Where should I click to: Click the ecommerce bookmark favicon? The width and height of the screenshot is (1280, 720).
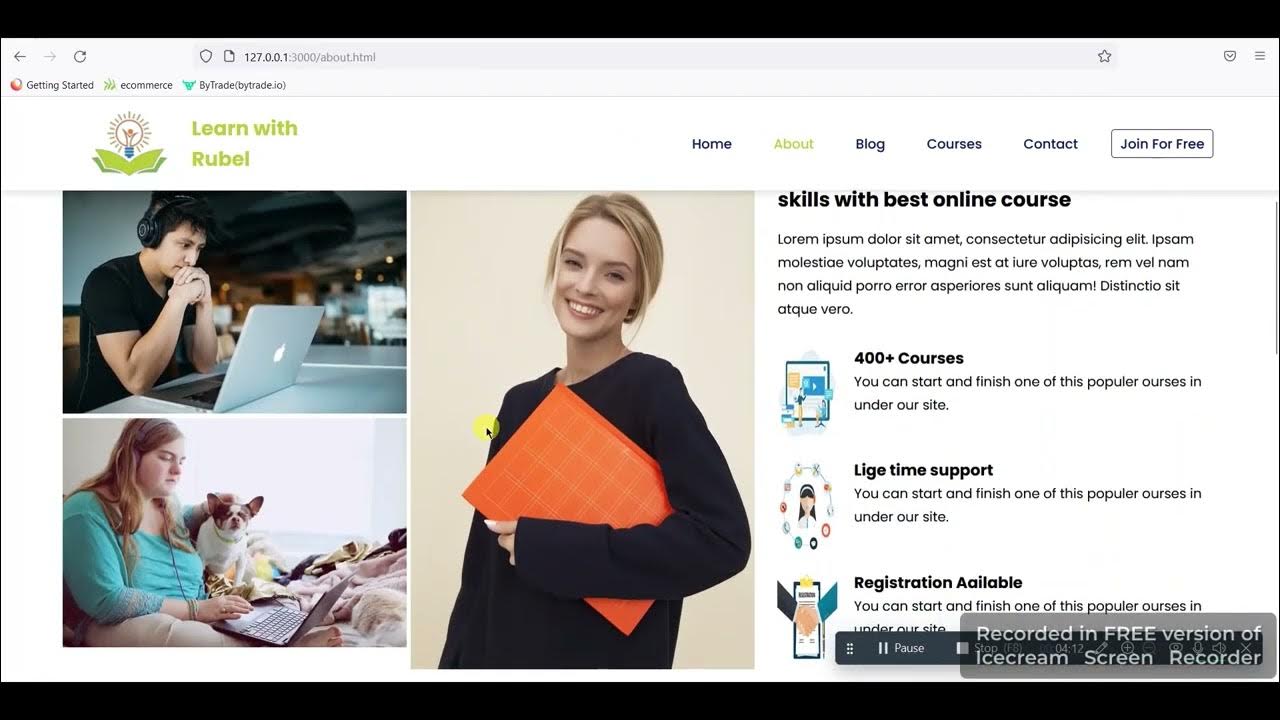tap(110, 85)
